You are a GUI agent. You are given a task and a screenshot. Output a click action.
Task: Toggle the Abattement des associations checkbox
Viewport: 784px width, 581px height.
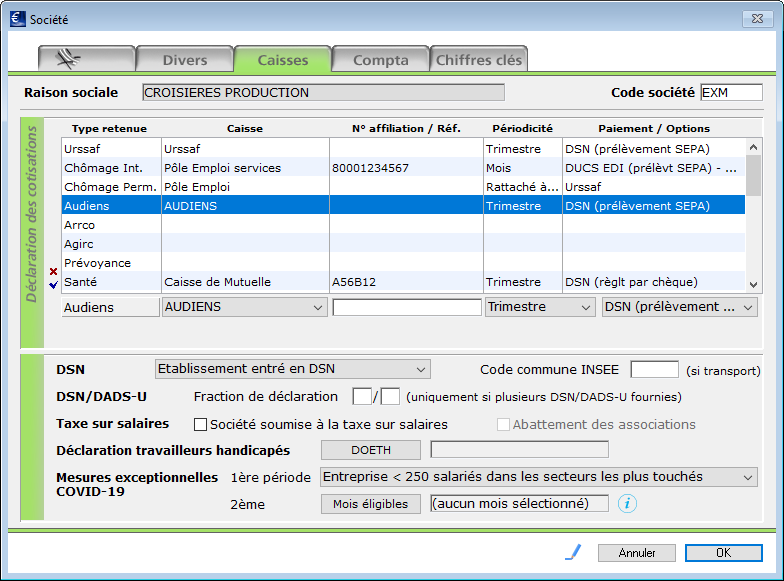pyautogui.click(x=503, y=424)
